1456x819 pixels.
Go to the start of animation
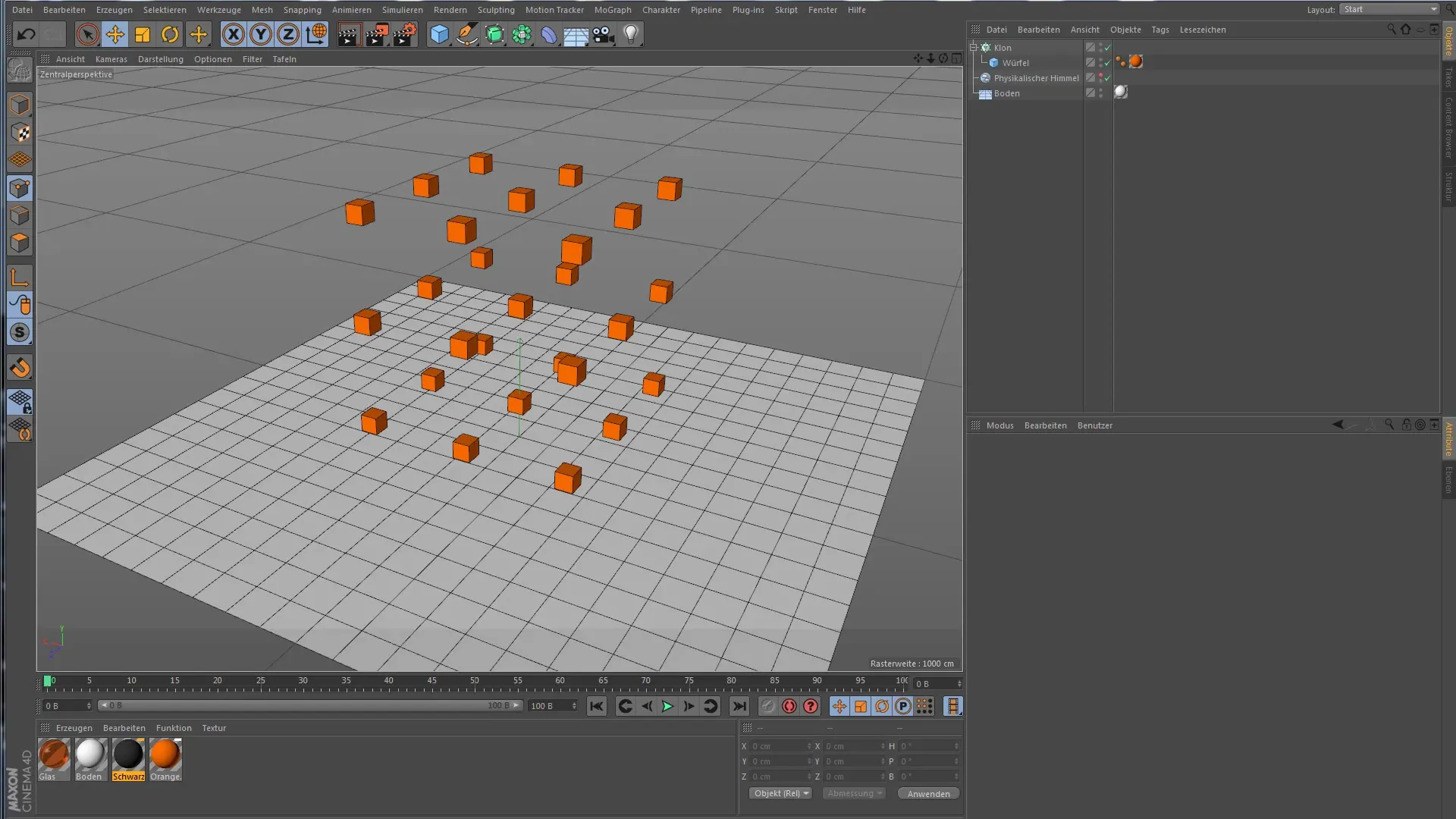point(597,706)
